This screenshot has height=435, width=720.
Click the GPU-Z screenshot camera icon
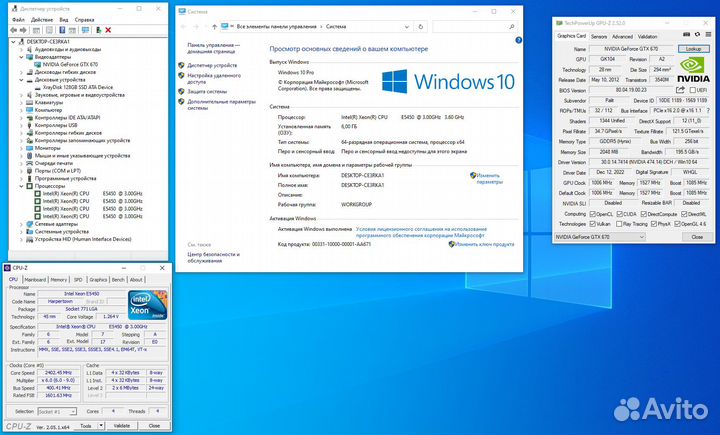tap(686, 34)
